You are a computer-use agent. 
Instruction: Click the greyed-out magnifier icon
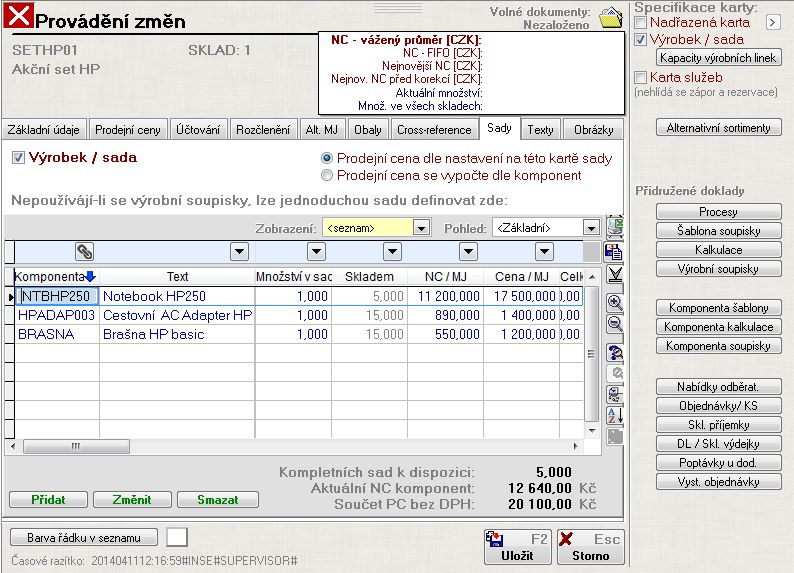[616, 374]
